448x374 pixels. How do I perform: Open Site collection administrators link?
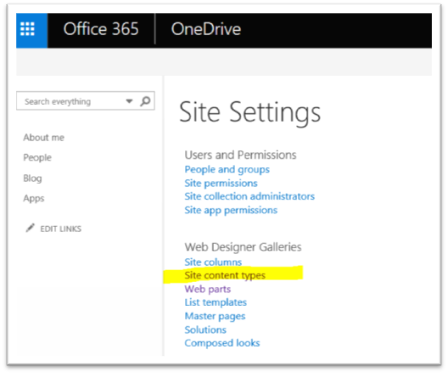pos(250,196)
